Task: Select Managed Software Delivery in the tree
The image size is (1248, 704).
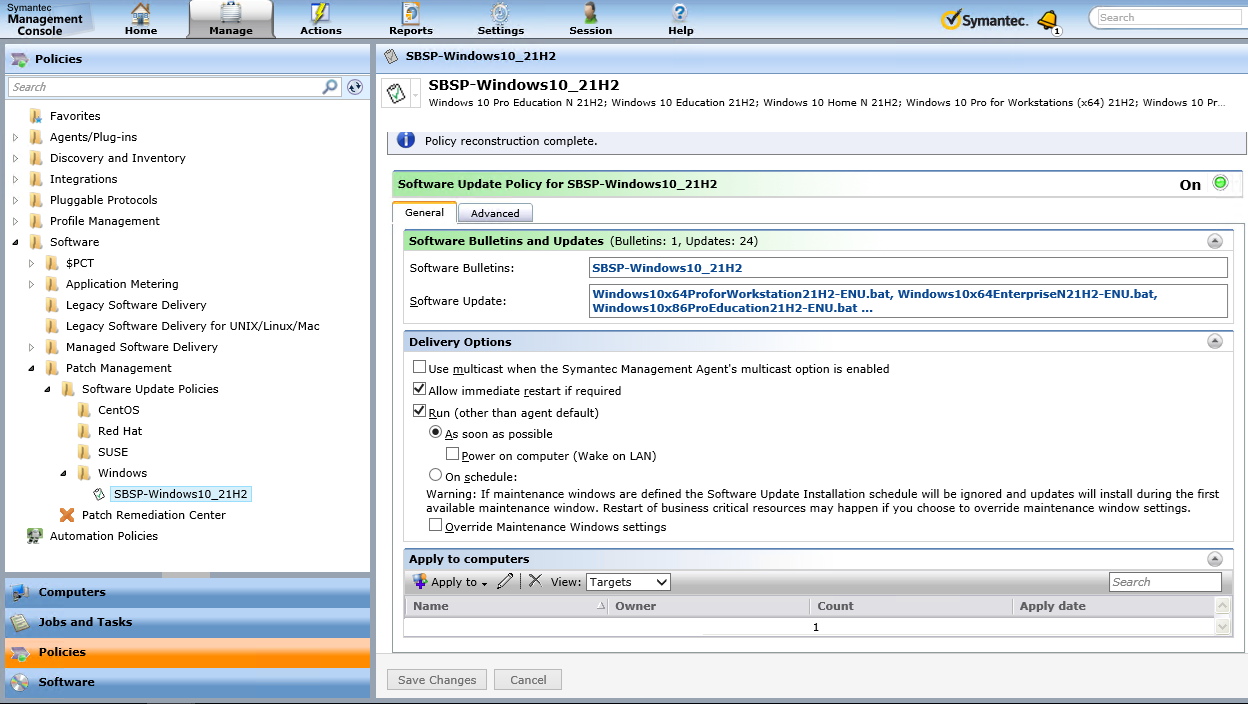Action: 142,347
